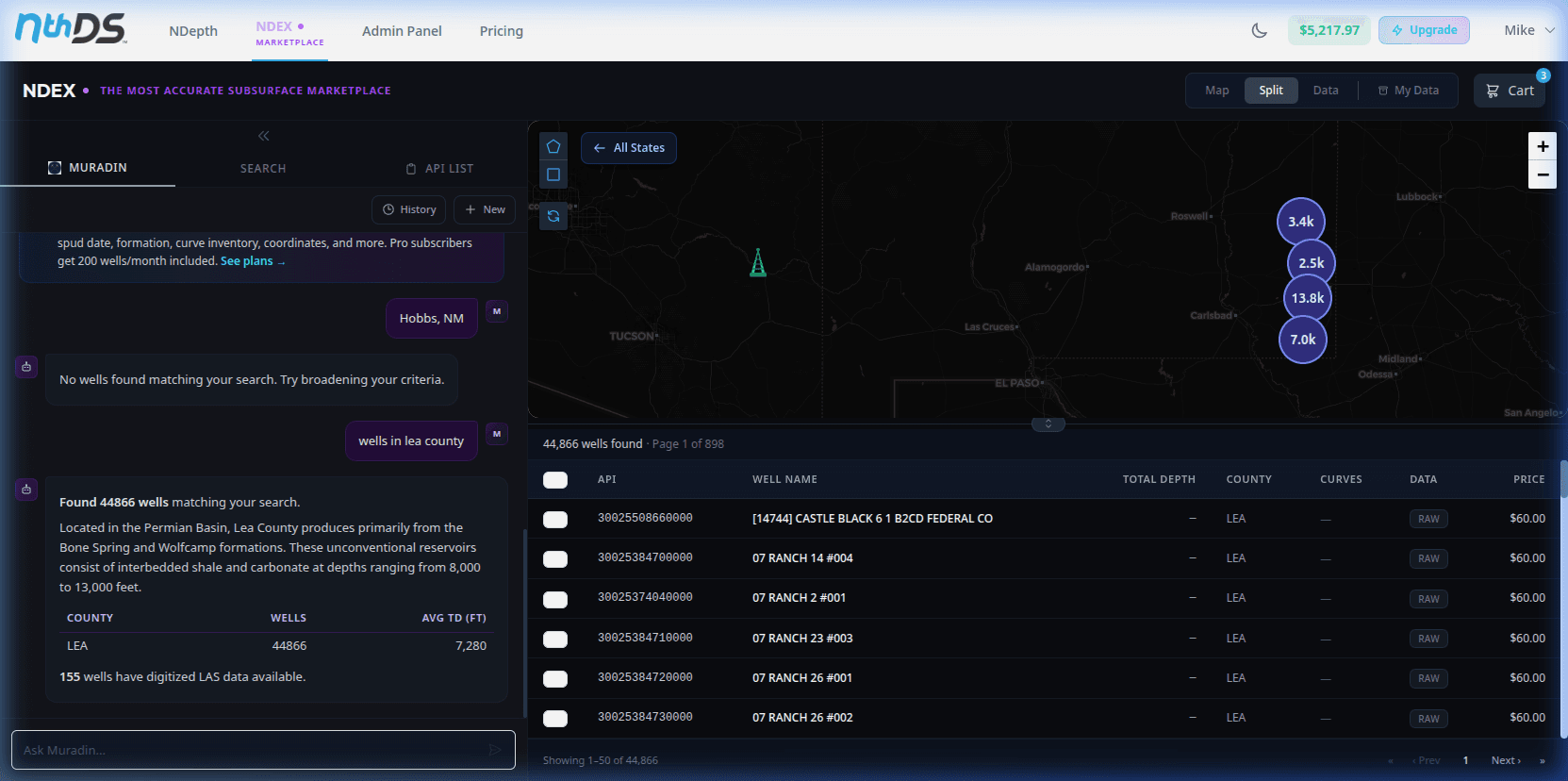
Task: Check the CASTLE BLACK 6 1 row checkbox
Action: [x=555, y=520]
